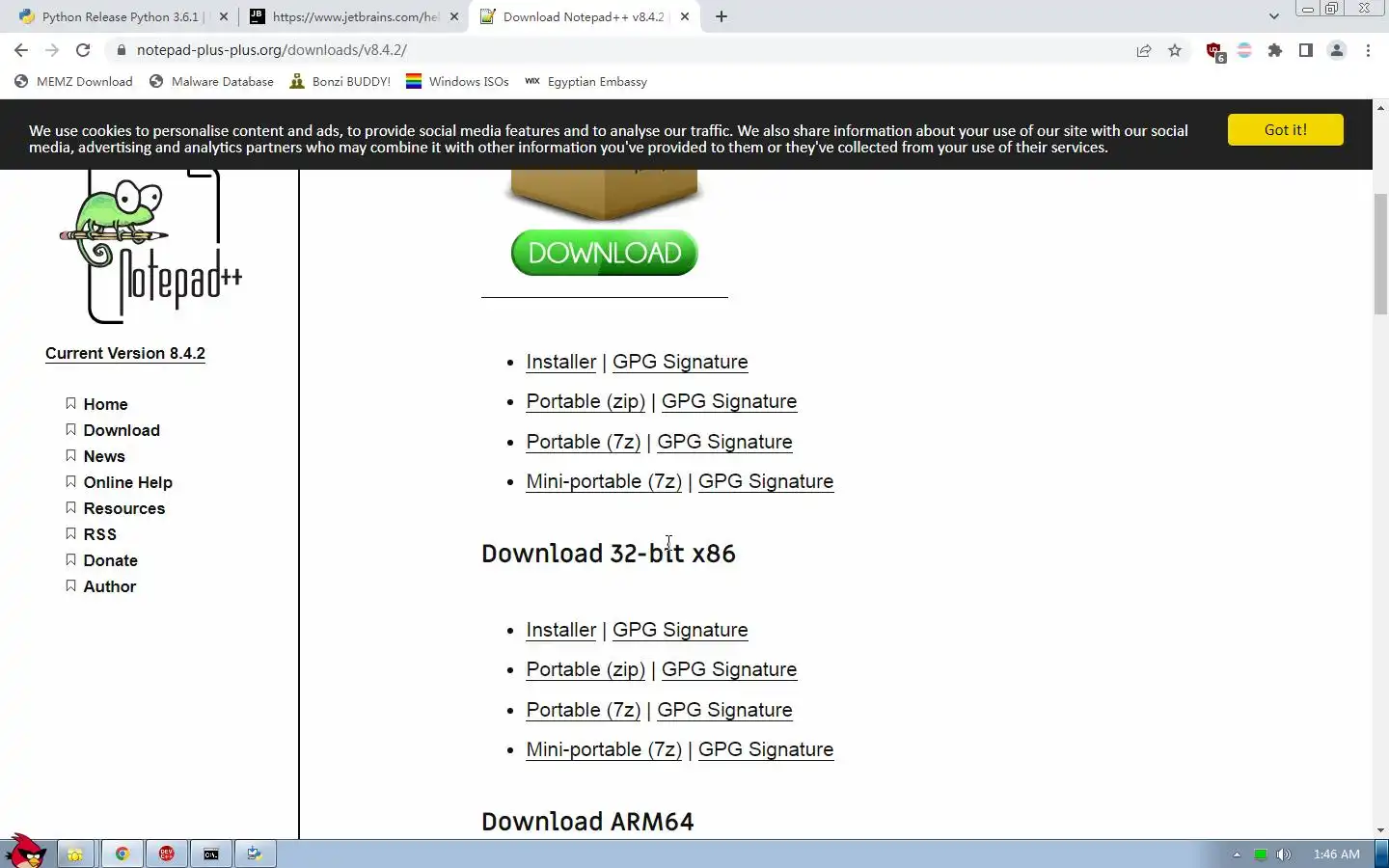Open Current Version 8.4.2 link
The width and height of the screenshot is (1389, 868).
(x=125, y=353)
